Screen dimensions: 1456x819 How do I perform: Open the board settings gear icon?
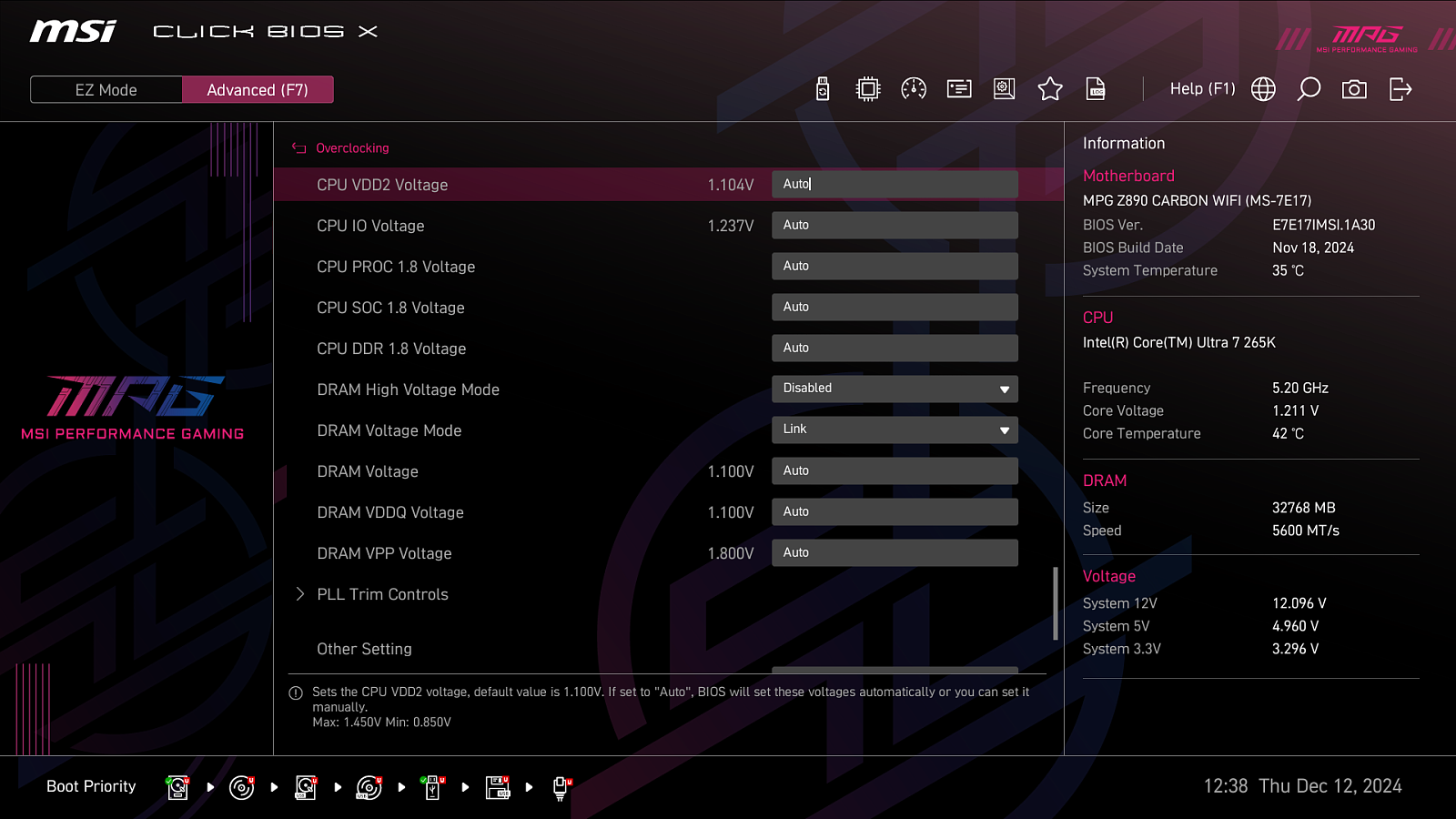[1005, 89]
